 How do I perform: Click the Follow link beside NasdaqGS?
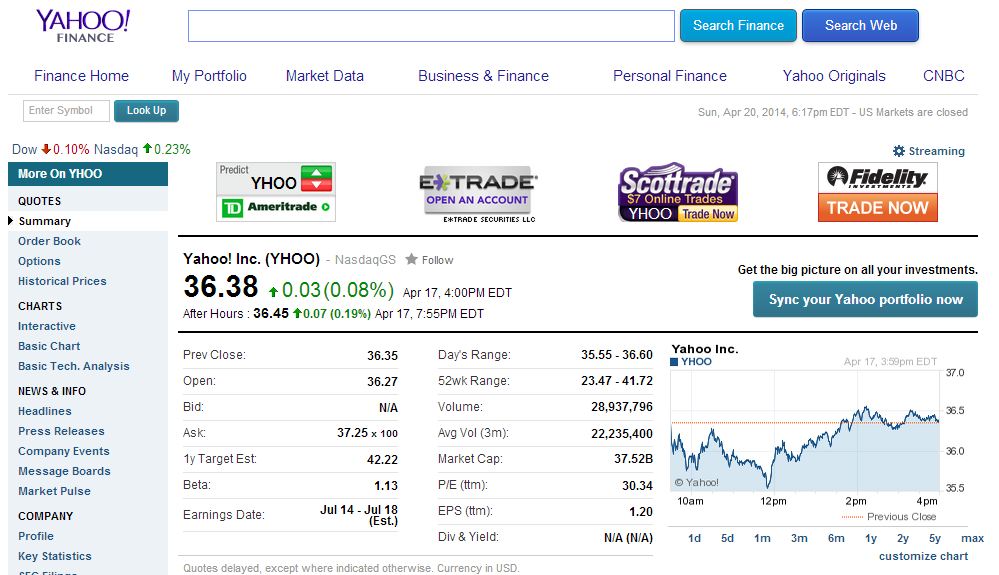pyautogui.click(x=438, y=260)
